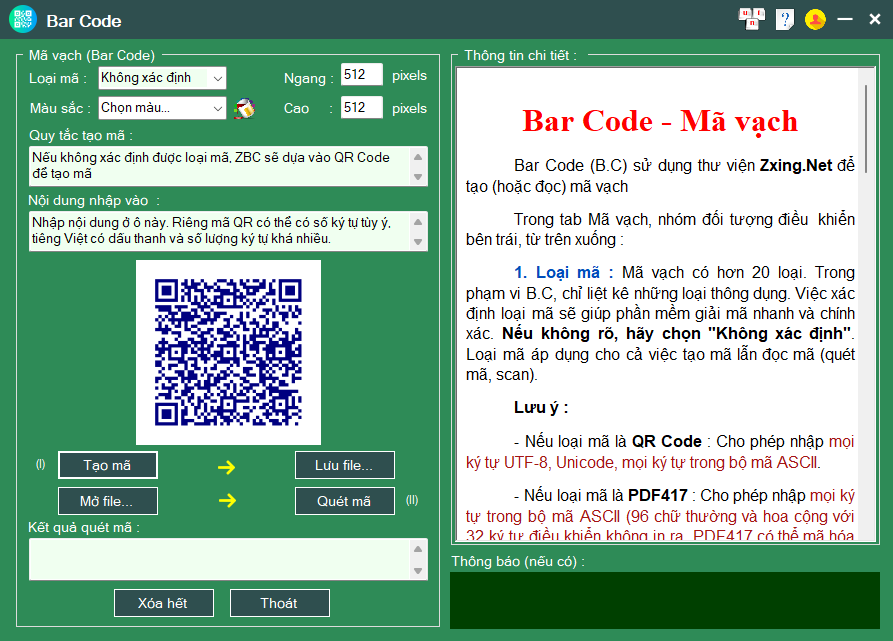Click the Mở file... button
This screenshot has height=641, width=893.
(108, 501)
